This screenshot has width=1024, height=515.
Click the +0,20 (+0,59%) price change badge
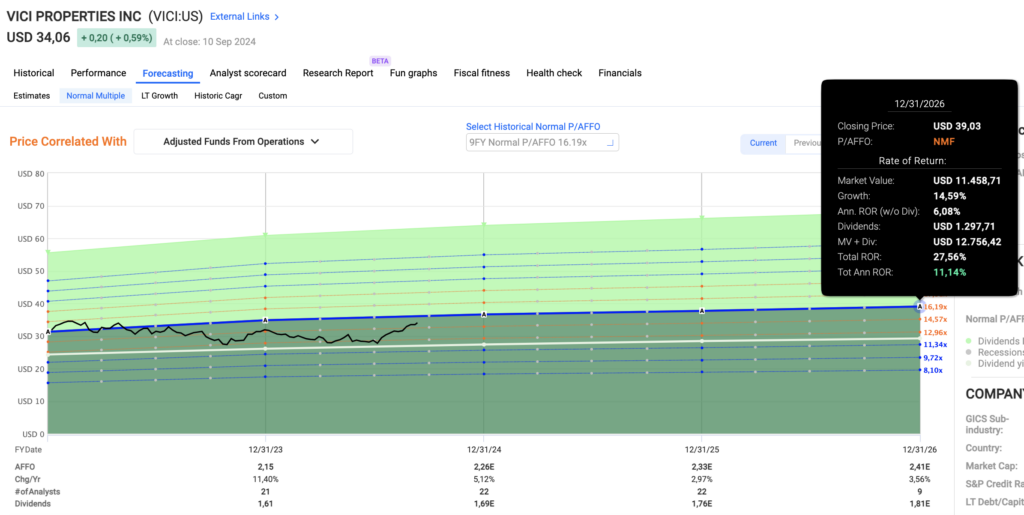click(117, 38)
